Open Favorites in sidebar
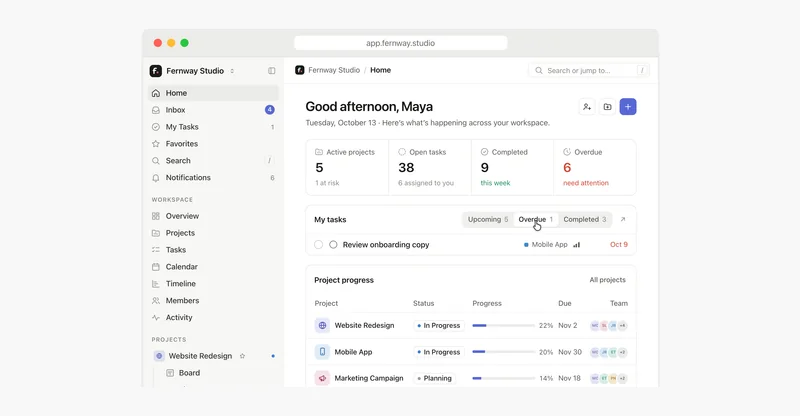Screen dimensions: 800x416 [x=213, y=143]
